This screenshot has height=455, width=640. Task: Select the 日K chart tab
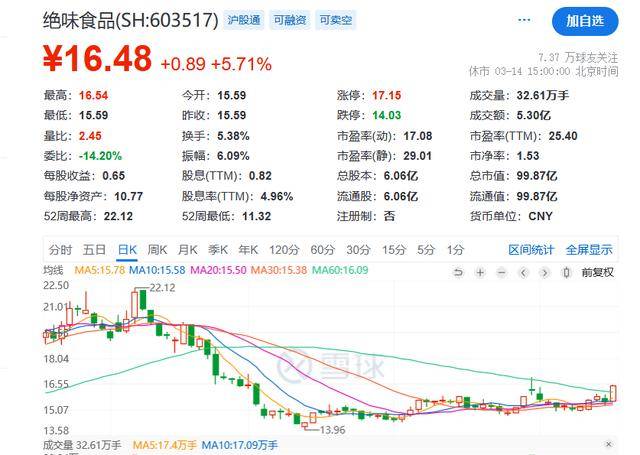(127, 249)
